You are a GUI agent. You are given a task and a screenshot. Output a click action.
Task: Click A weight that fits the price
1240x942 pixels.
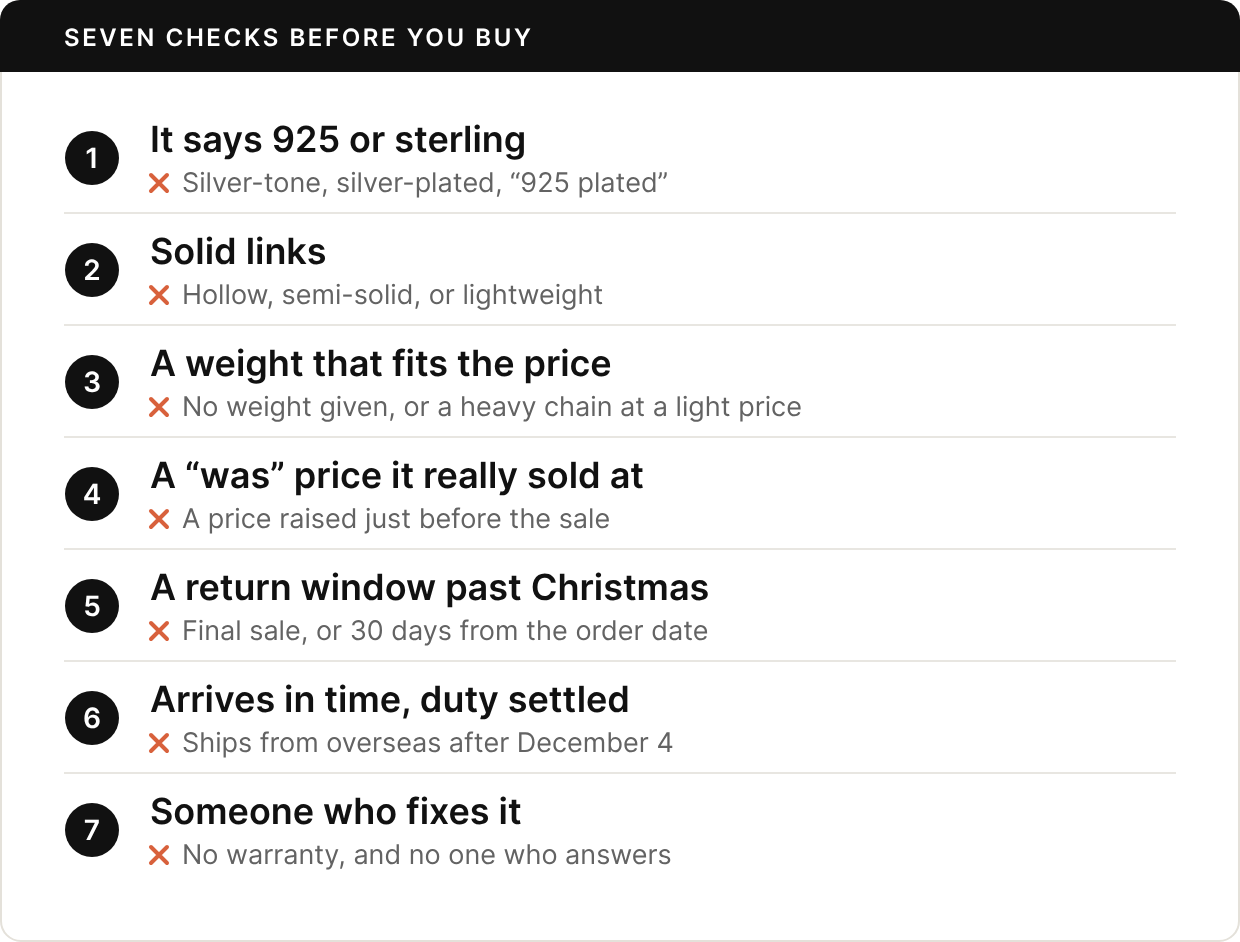(x=381, y=364)
